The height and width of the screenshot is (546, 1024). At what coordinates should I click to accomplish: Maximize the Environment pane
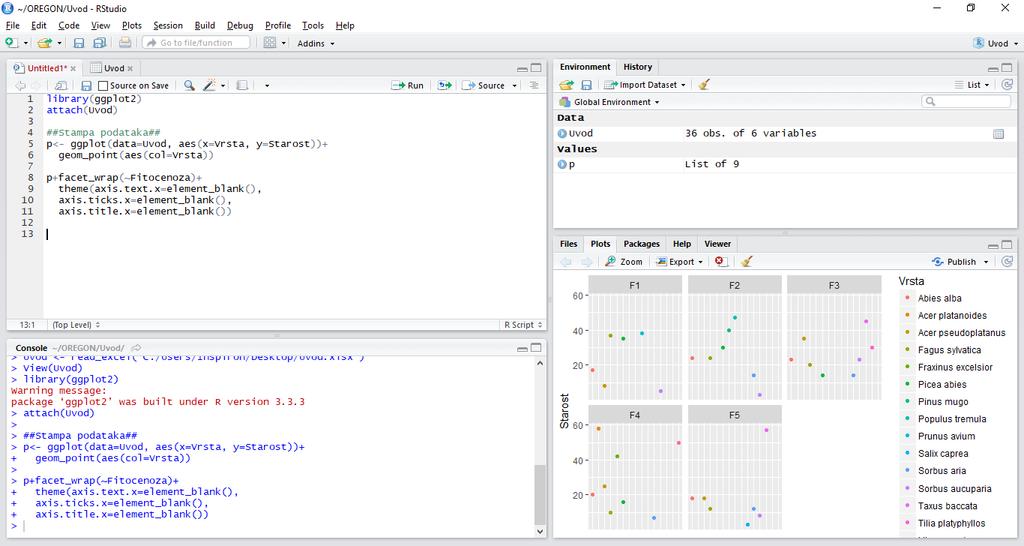tap(1007, 67)
